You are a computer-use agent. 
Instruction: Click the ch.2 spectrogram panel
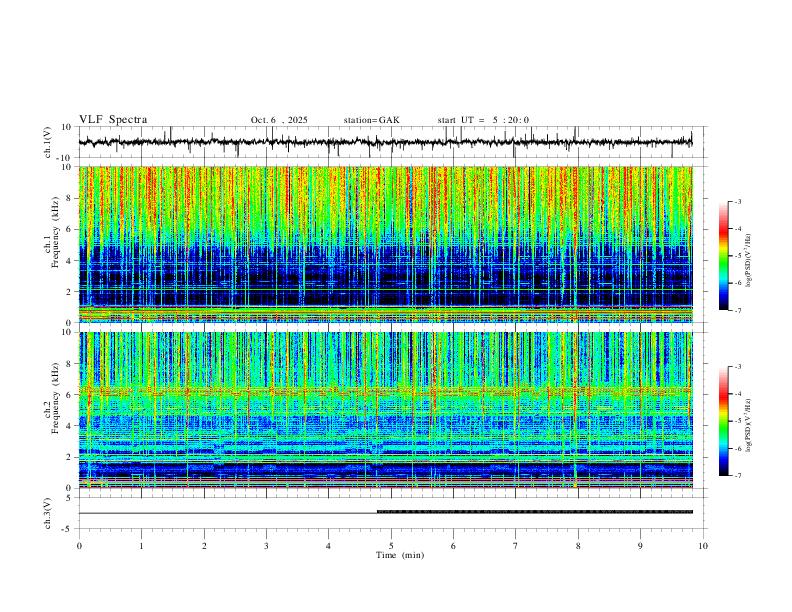pyautogui.click(x=385, y=410)
